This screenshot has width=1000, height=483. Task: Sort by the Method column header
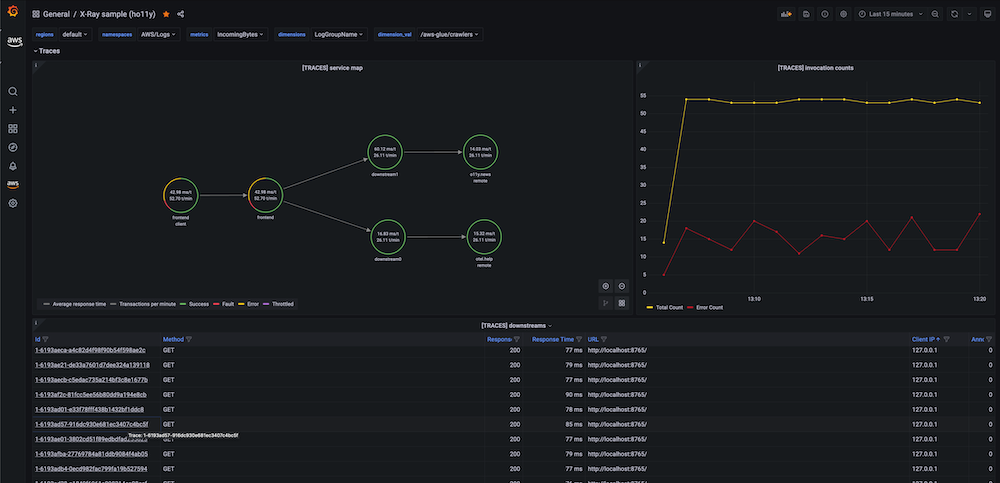pos(173,339)
